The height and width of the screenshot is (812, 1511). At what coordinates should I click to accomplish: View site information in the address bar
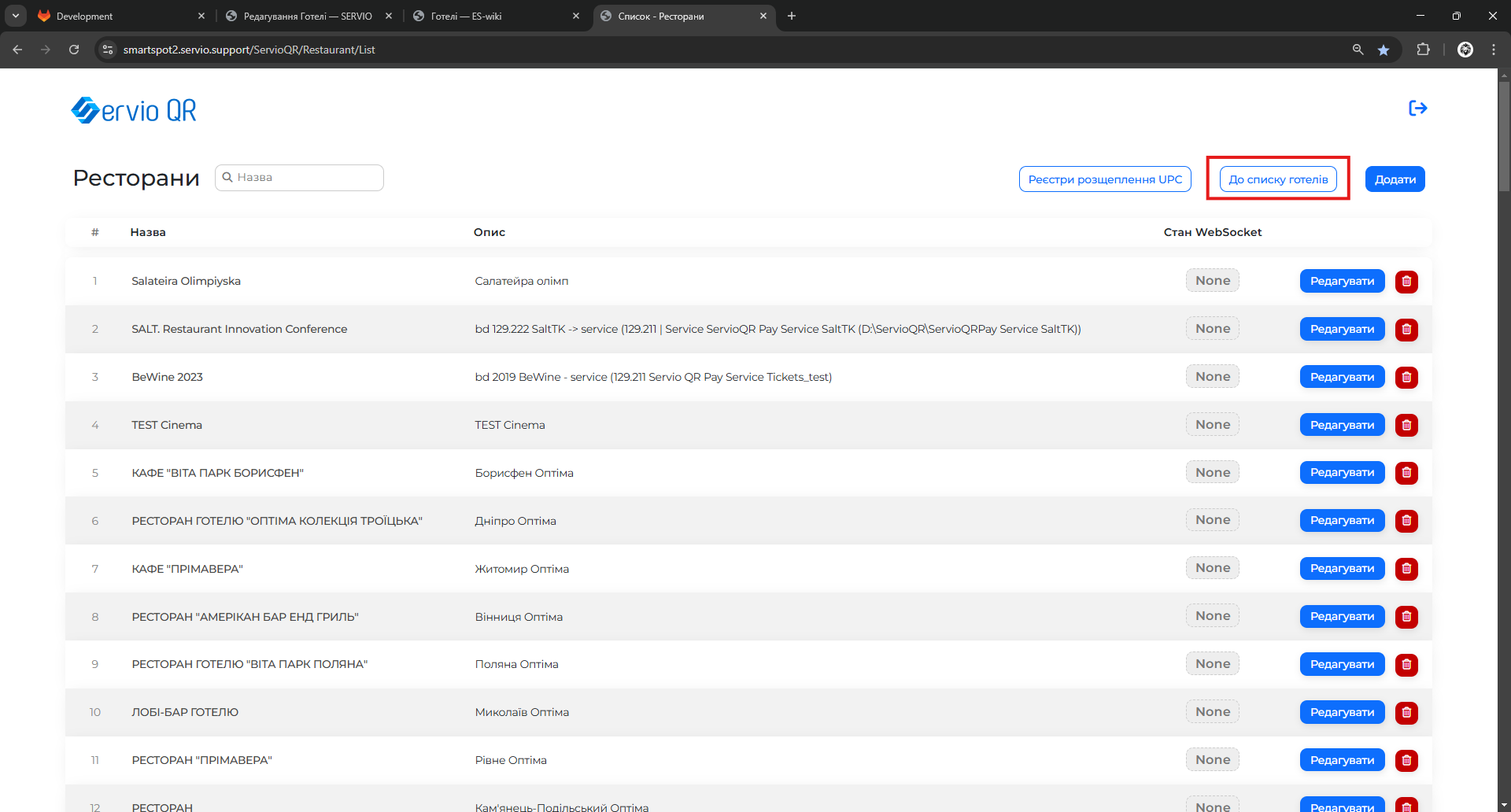pyautogui.click(x=109, y=50)
